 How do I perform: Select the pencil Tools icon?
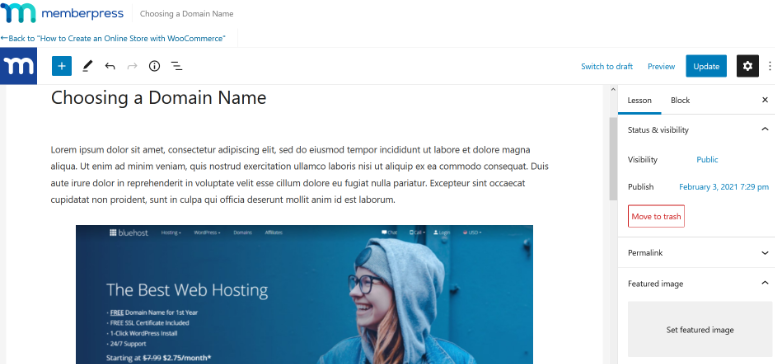[87, 66]
